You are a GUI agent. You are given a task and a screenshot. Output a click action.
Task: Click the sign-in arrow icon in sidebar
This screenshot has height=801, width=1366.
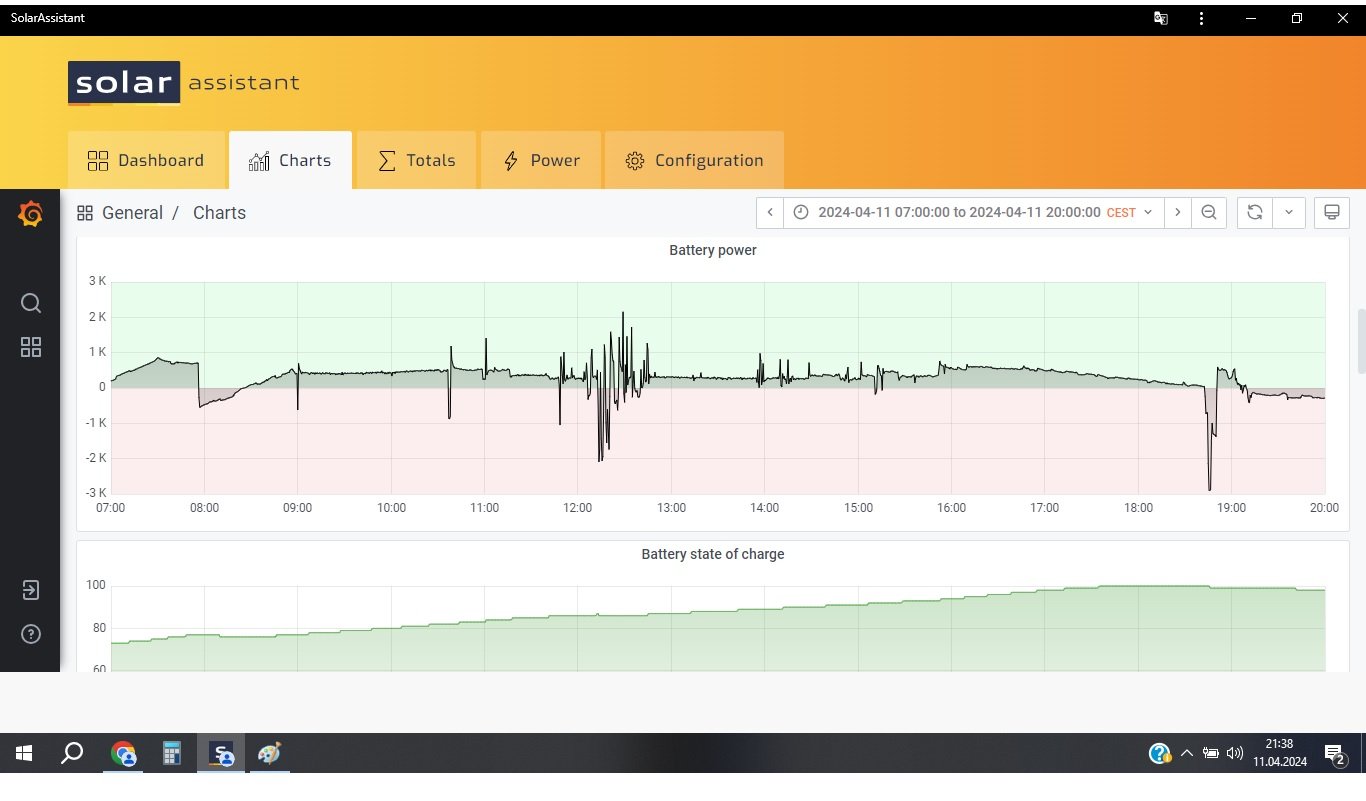31,590
